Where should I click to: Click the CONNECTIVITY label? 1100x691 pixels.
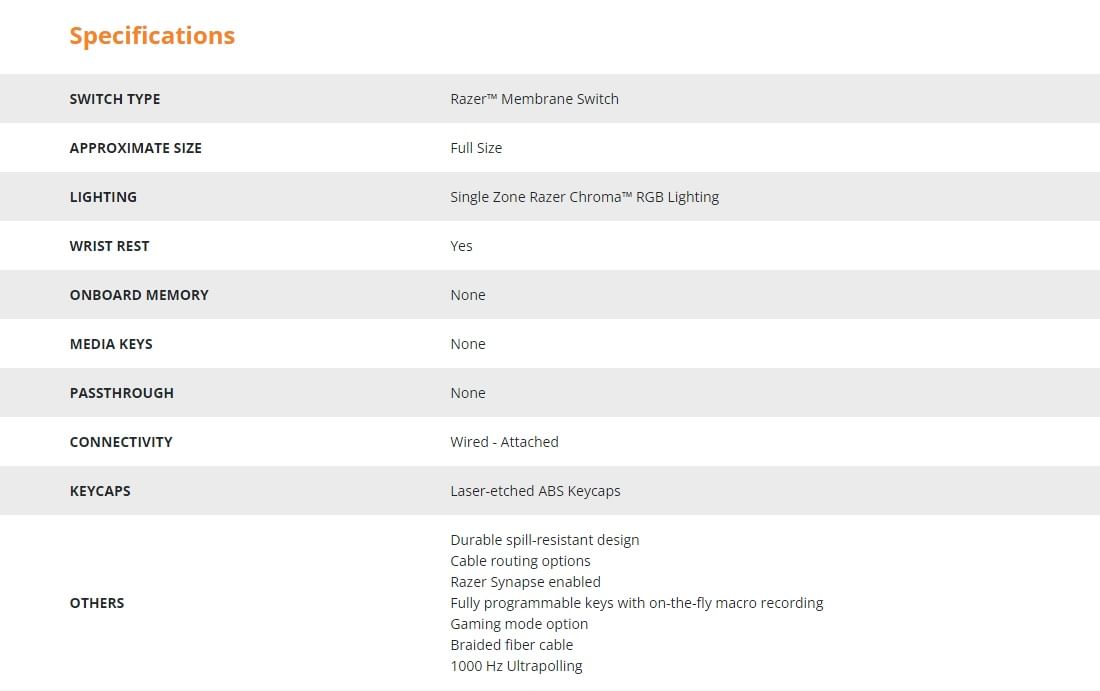click(121, 442)
